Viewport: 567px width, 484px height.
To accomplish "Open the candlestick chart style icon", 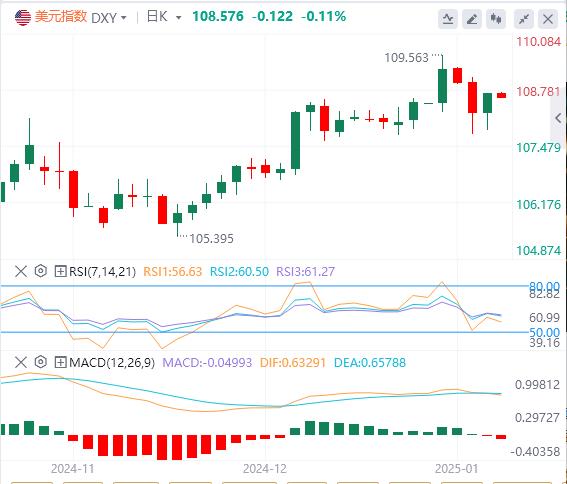I will tap(496, 19).
